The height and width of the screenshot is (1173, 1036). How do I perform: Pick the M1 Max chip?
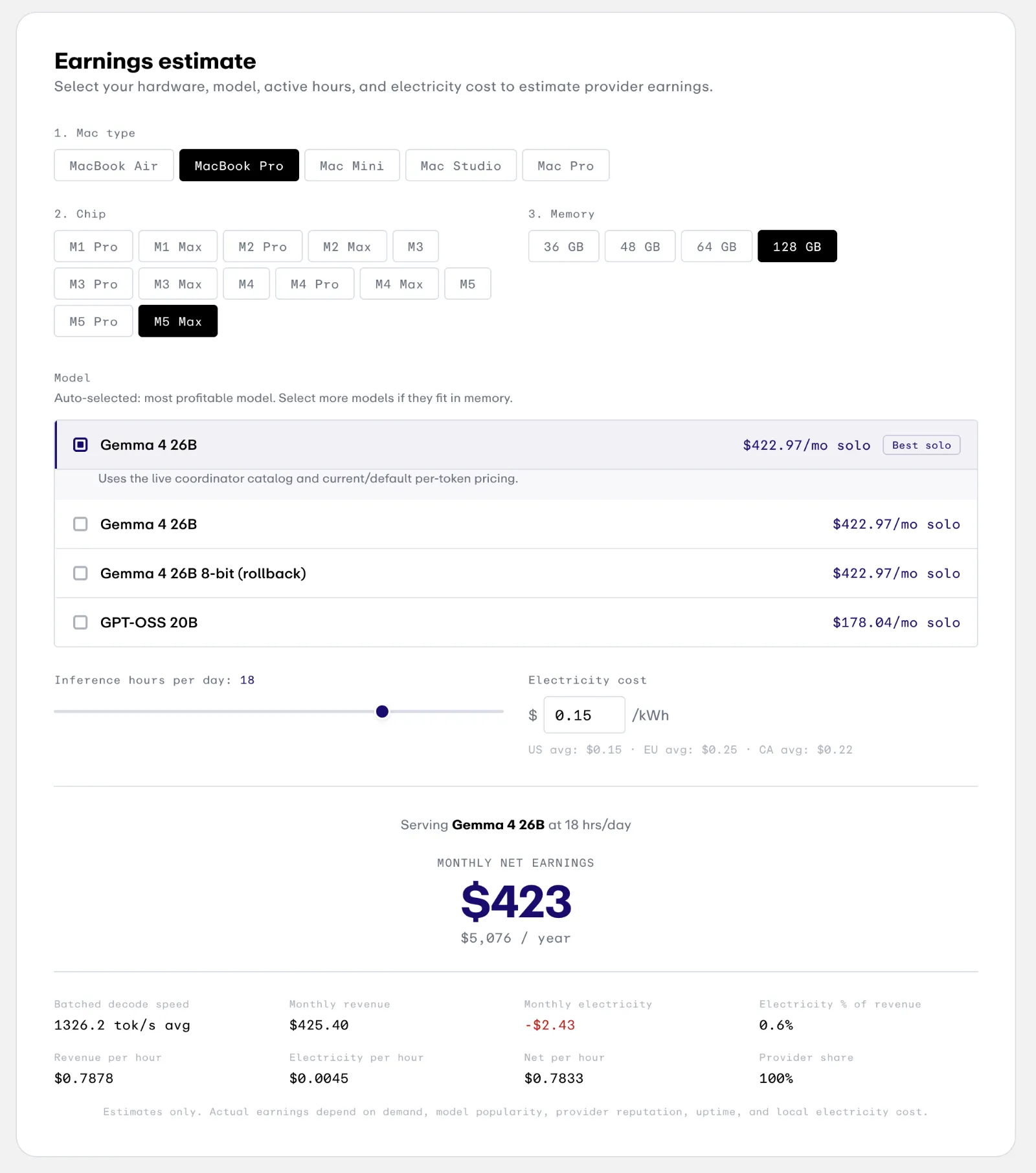click(x=178, y=247)
